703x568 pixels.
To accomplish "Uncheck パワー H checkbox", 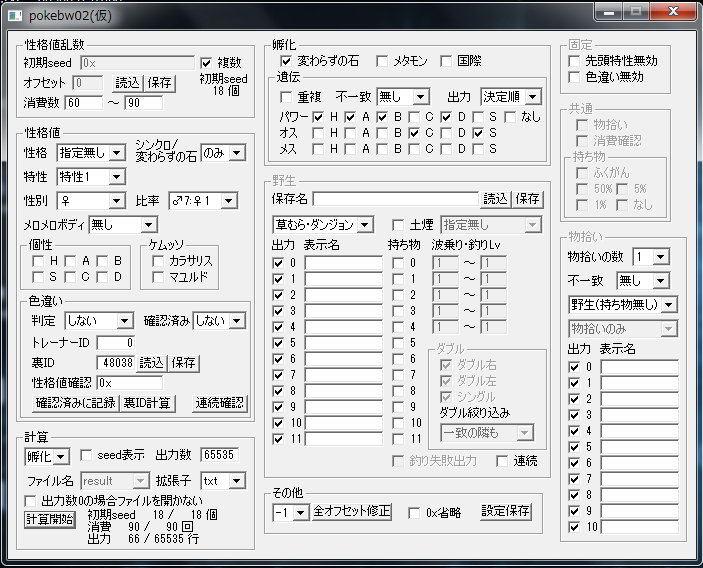I will coord(318,117).
